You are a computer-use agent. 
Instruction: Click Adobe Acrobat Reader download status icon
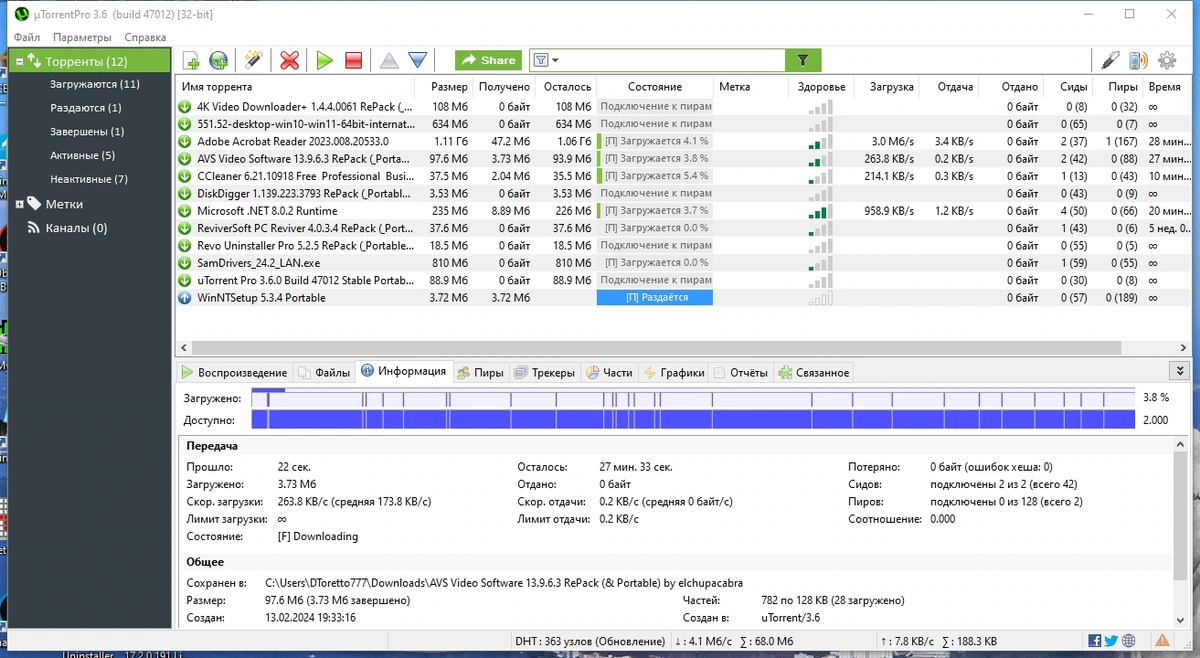pyautogui.click(x=185, y=141)
